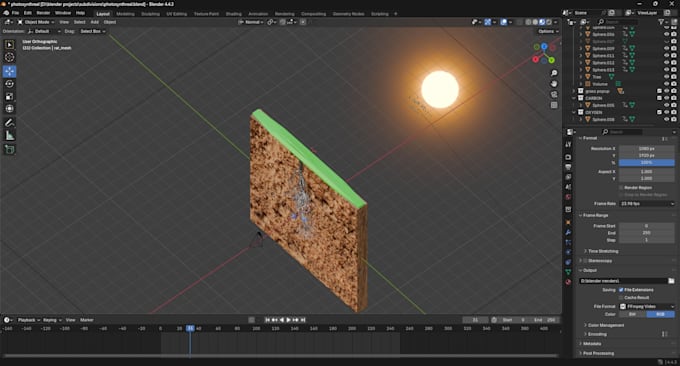Select RGB color mode button
The height and width of the screenshot is (366, 680).
point(660,314)
